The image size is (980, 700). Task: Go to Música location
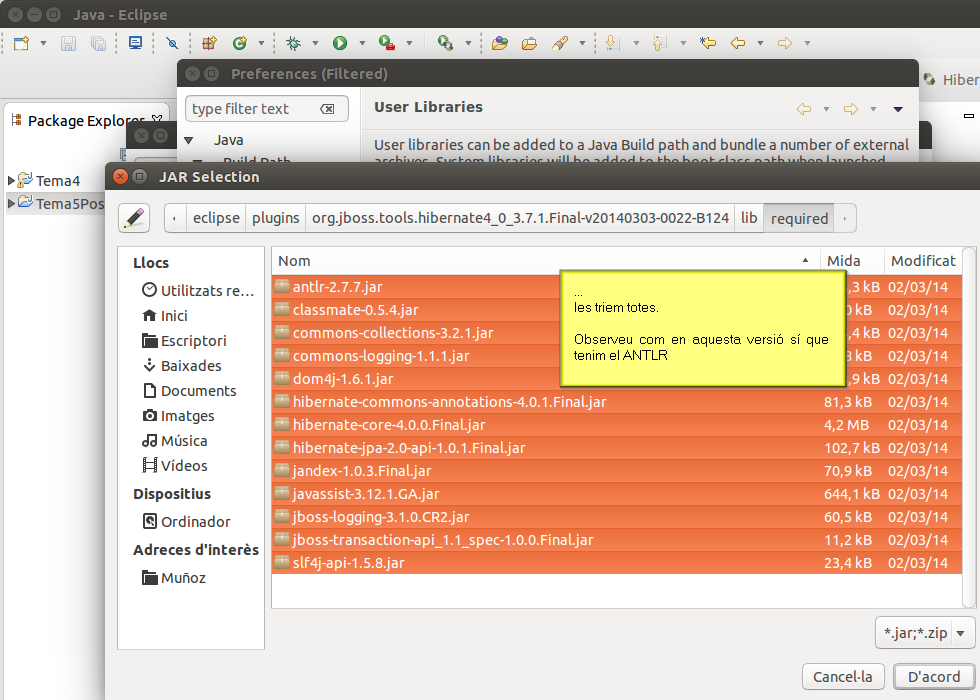point(174,441)
